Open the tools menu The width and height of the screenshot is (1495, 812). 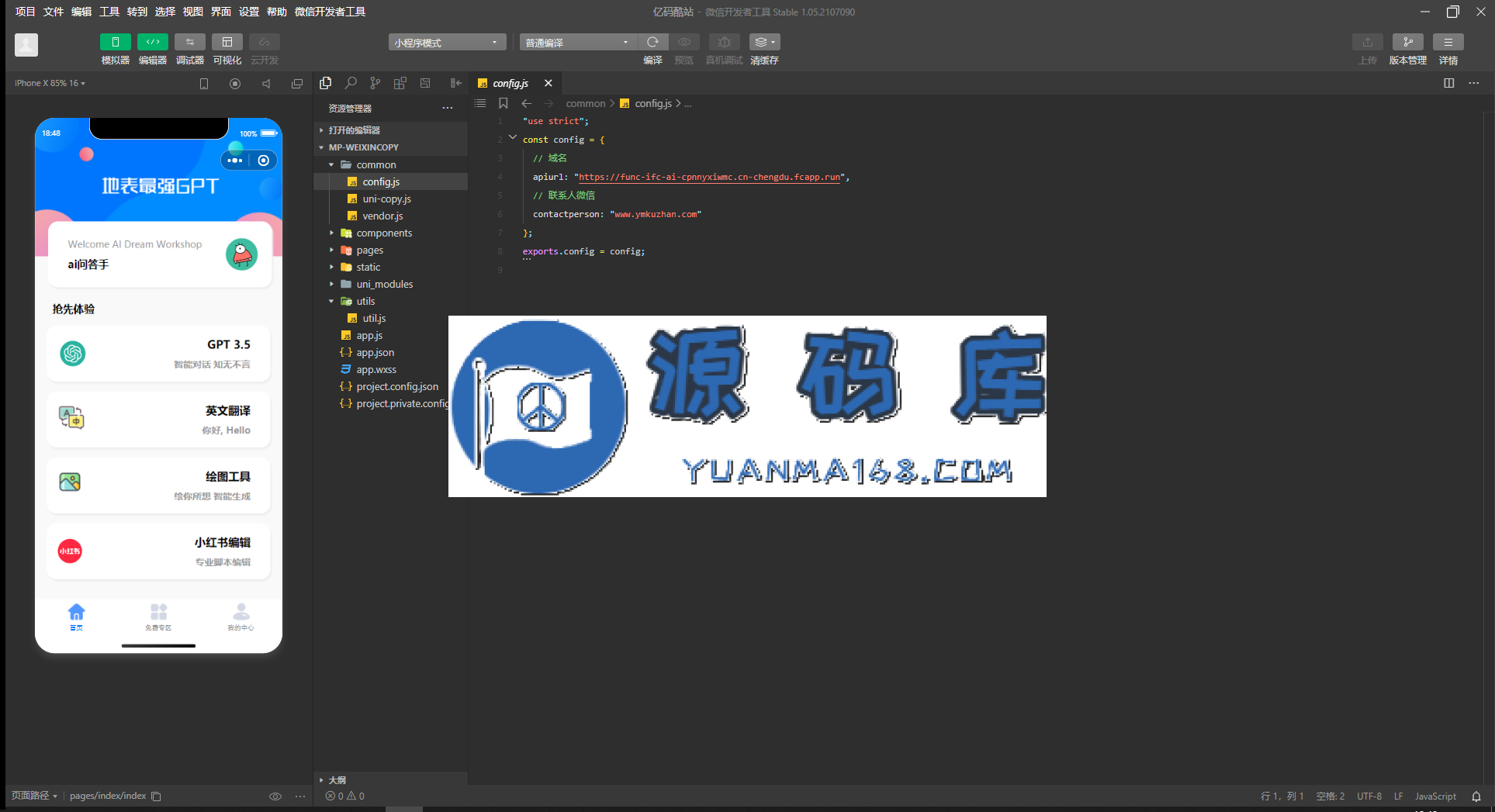point(109,12)
